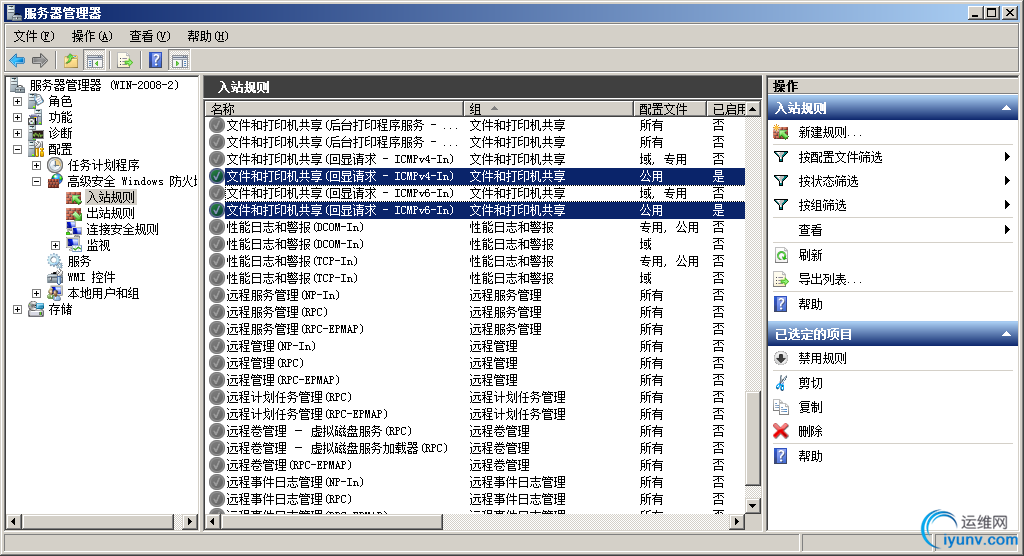Click the 出站规则 tree icon

[74, 213]
